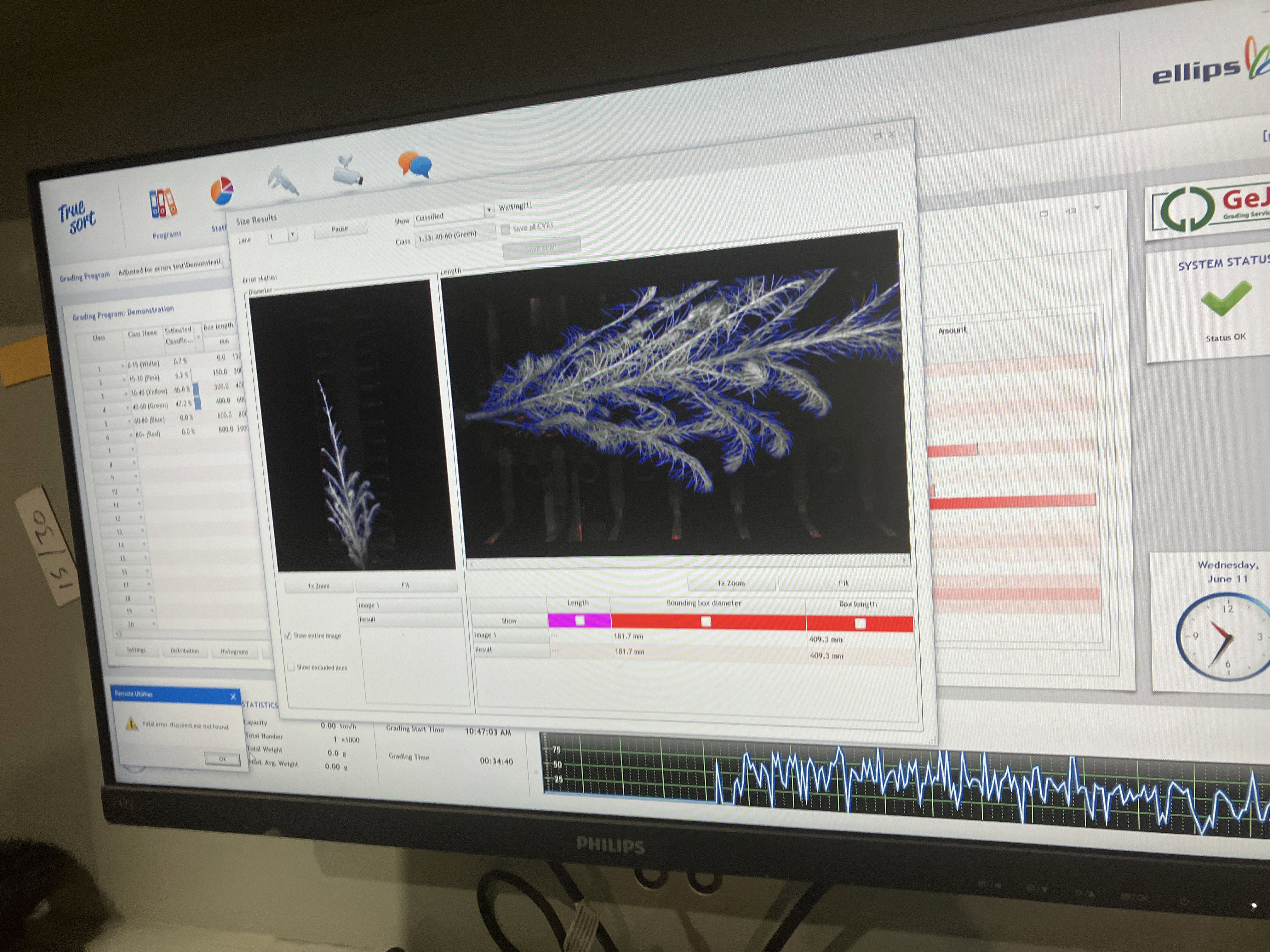Enable Show excluded lines checkbox

pyautogui.click(x=291, y=667)
